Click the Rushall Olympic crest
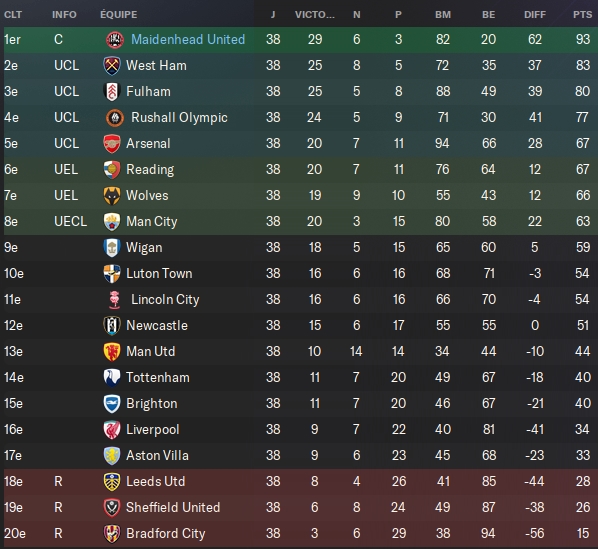 [x=115, y=117]
